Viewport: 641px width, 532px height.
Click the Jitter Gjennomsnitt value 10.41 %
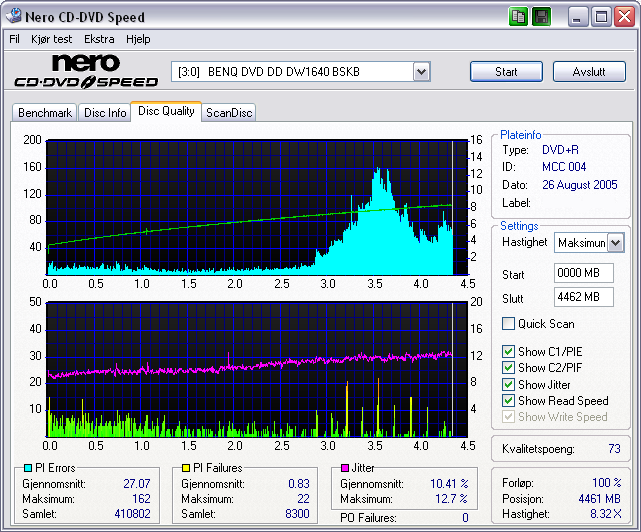pos(449,484)
